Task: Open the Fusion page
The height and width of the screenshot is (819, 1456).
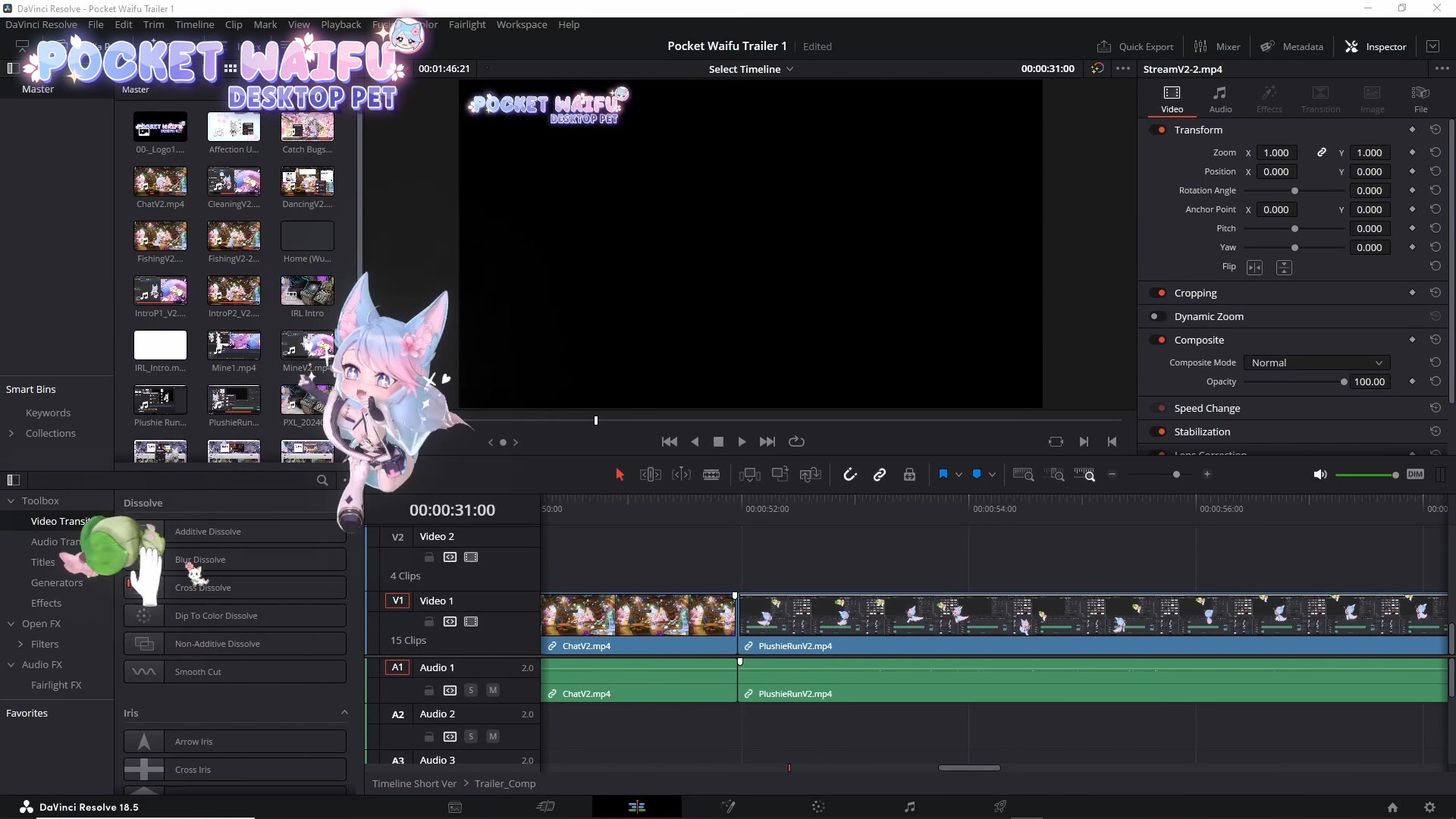Action: [729, 806]
